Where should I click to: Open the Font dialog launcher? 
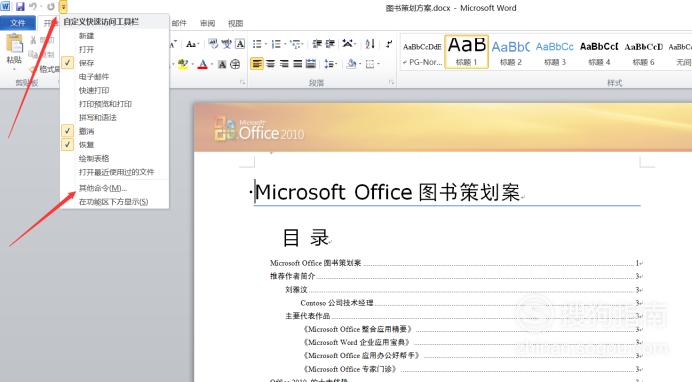pos(242,82)
